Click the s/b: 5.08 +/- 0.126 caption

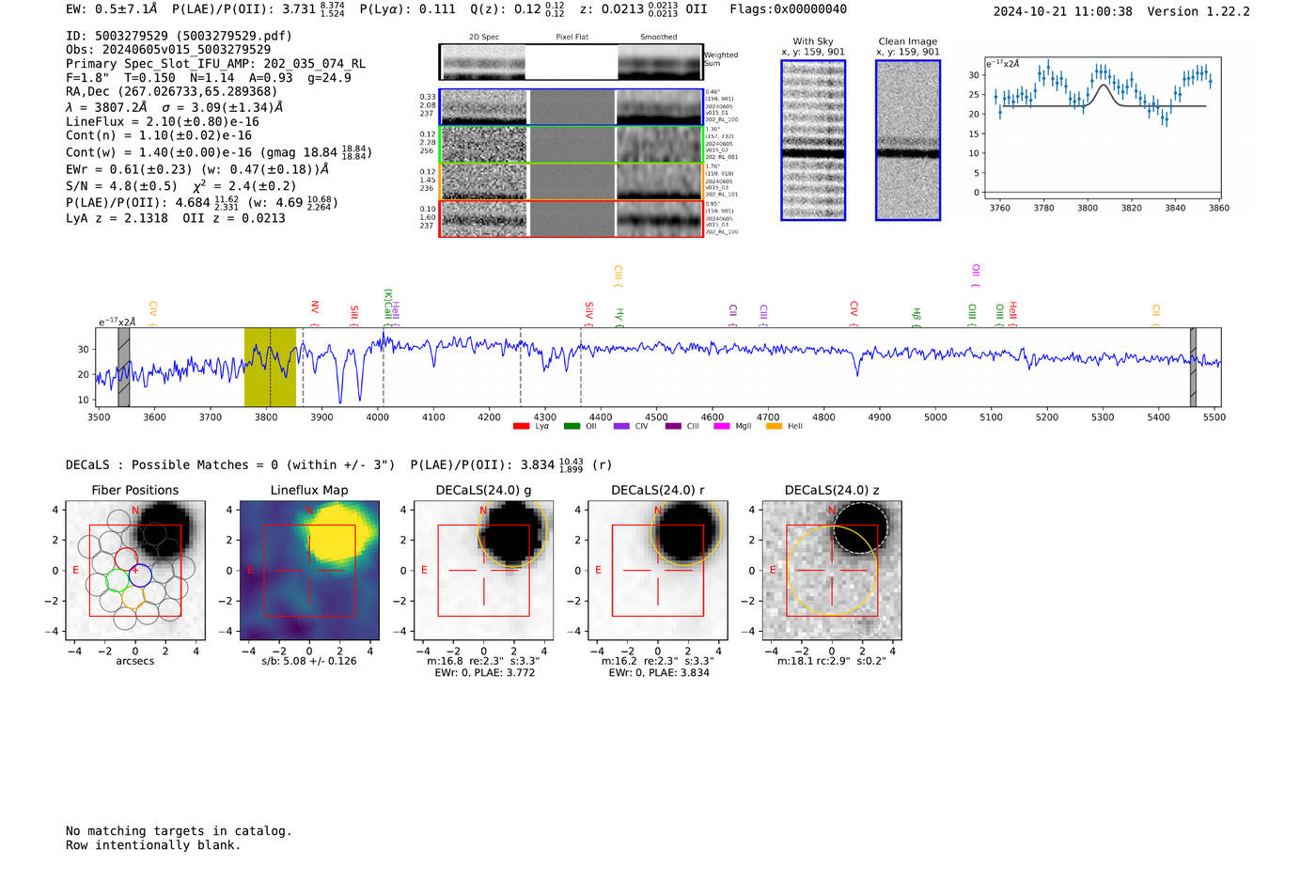[309, 661]
